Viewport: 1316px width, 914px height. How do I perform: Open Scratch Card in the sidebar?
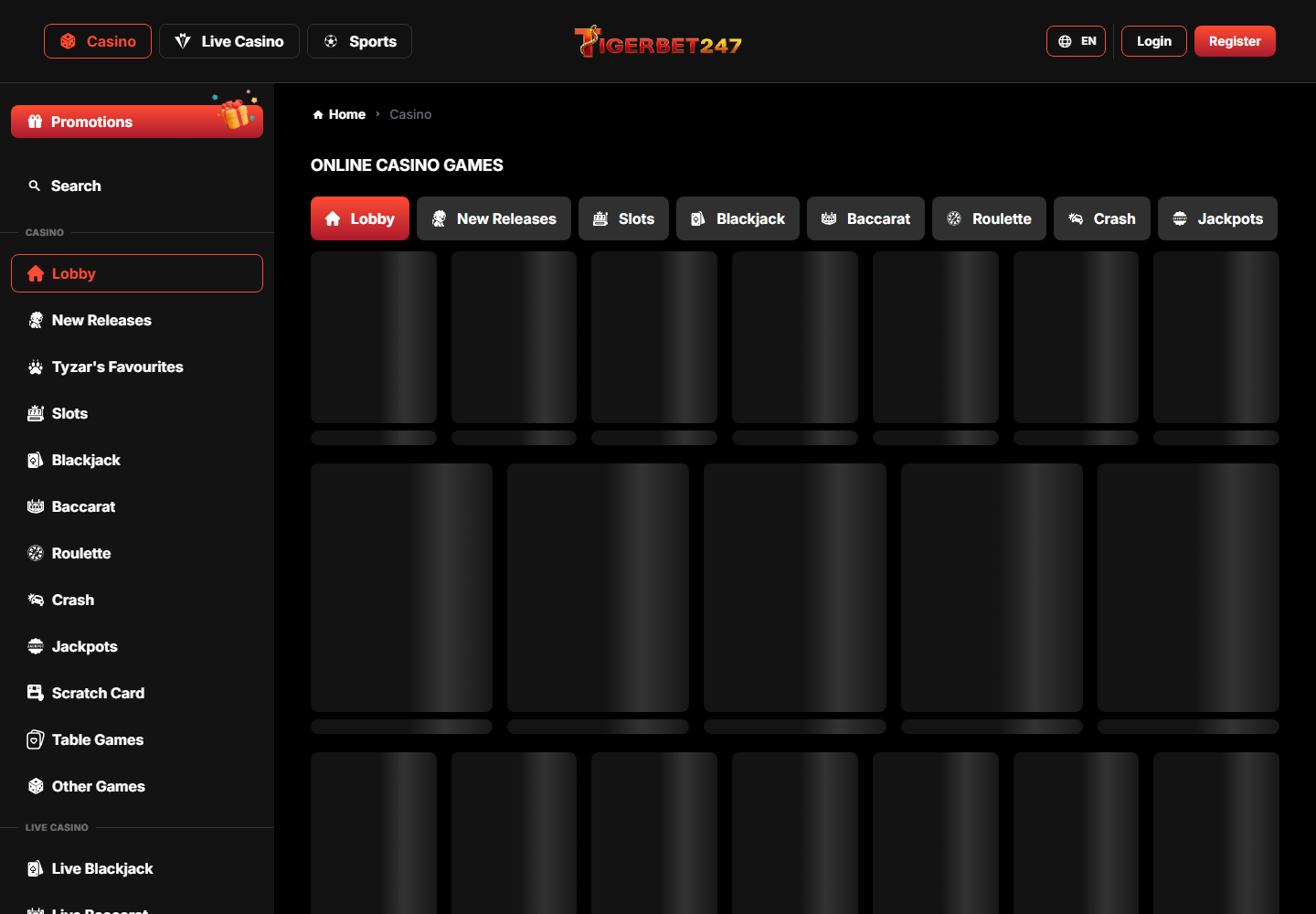pyautogui.click(x=137, y=693)
